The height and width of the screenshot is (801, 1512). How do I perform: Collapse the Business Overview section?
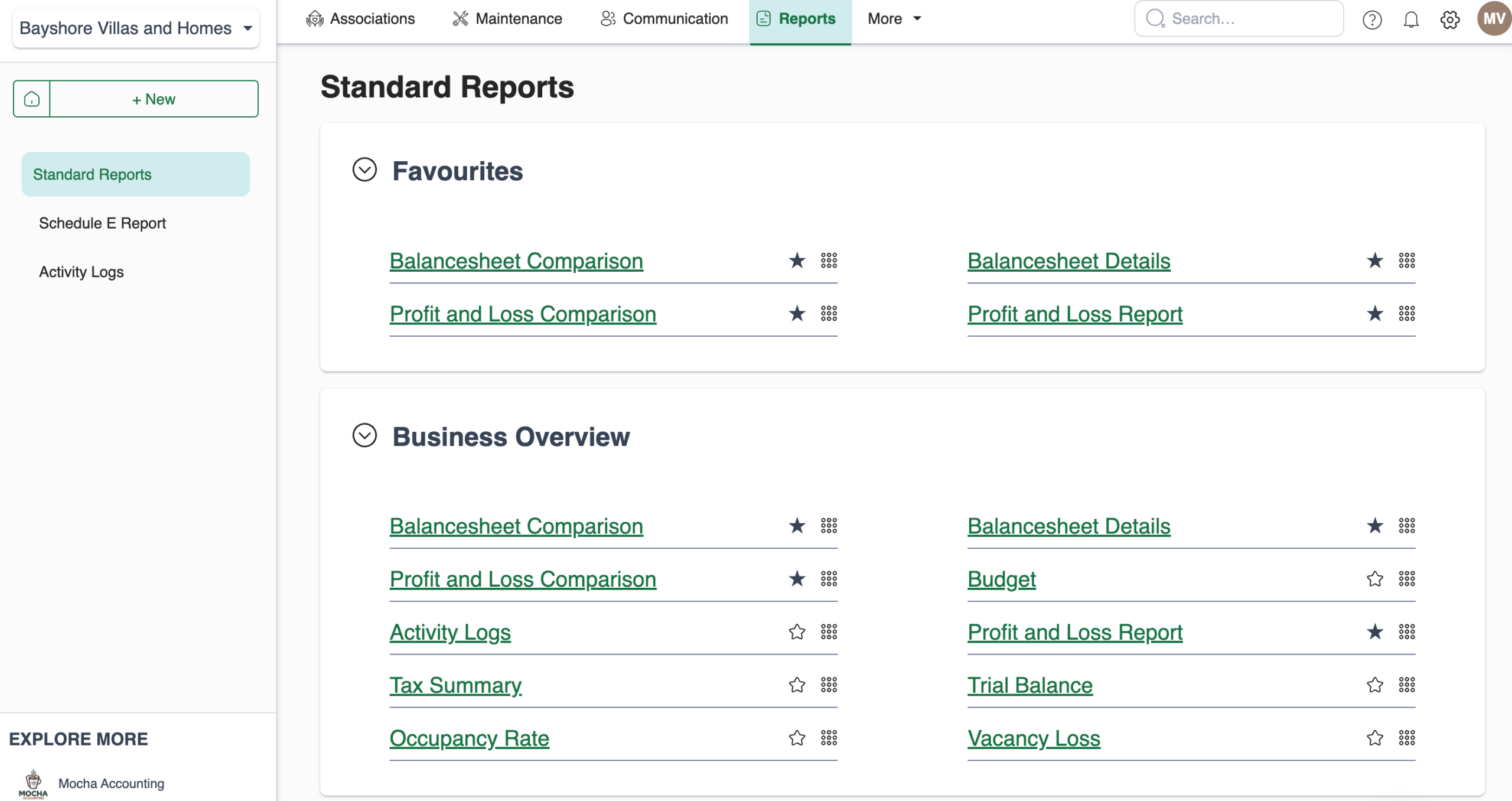pyautogui.click(x=364, y=436)
